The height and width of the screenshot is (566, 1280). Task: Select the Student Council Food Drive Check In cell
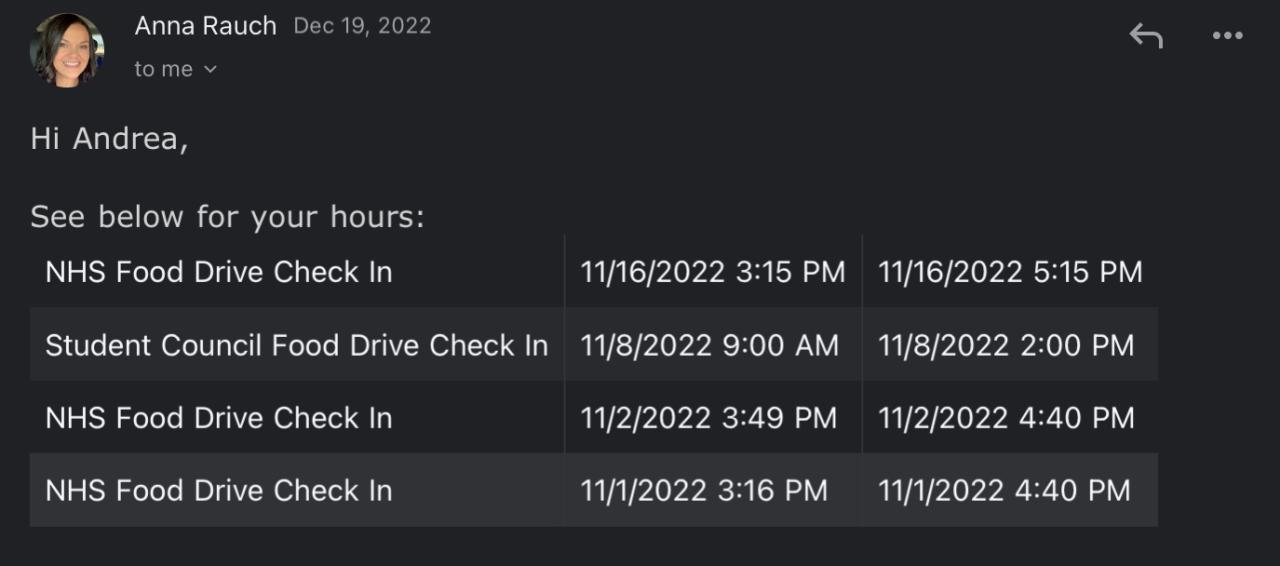pos(296,345)
